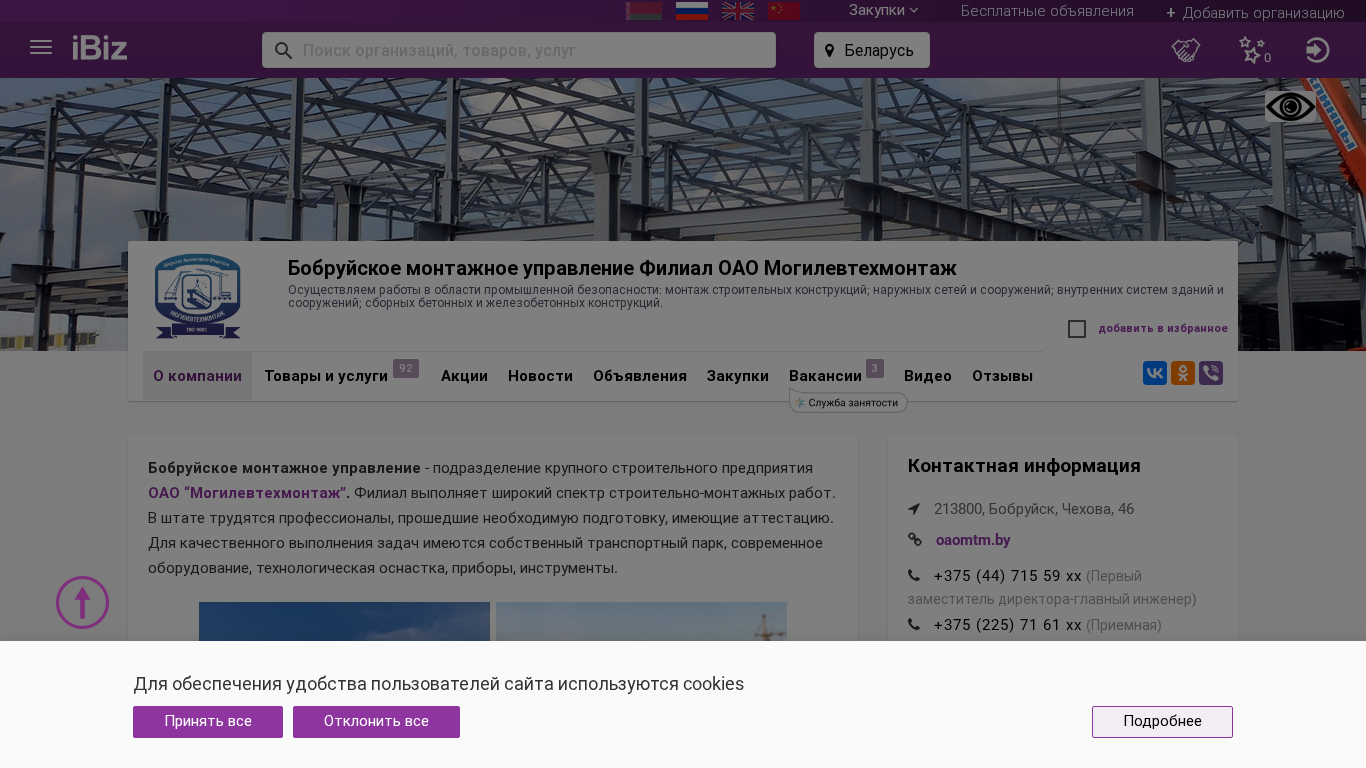Image resolution: width=1366 pixels, height=768 pixels.
Task: Click the search magnifier icon
Action: tap(283, 50)
